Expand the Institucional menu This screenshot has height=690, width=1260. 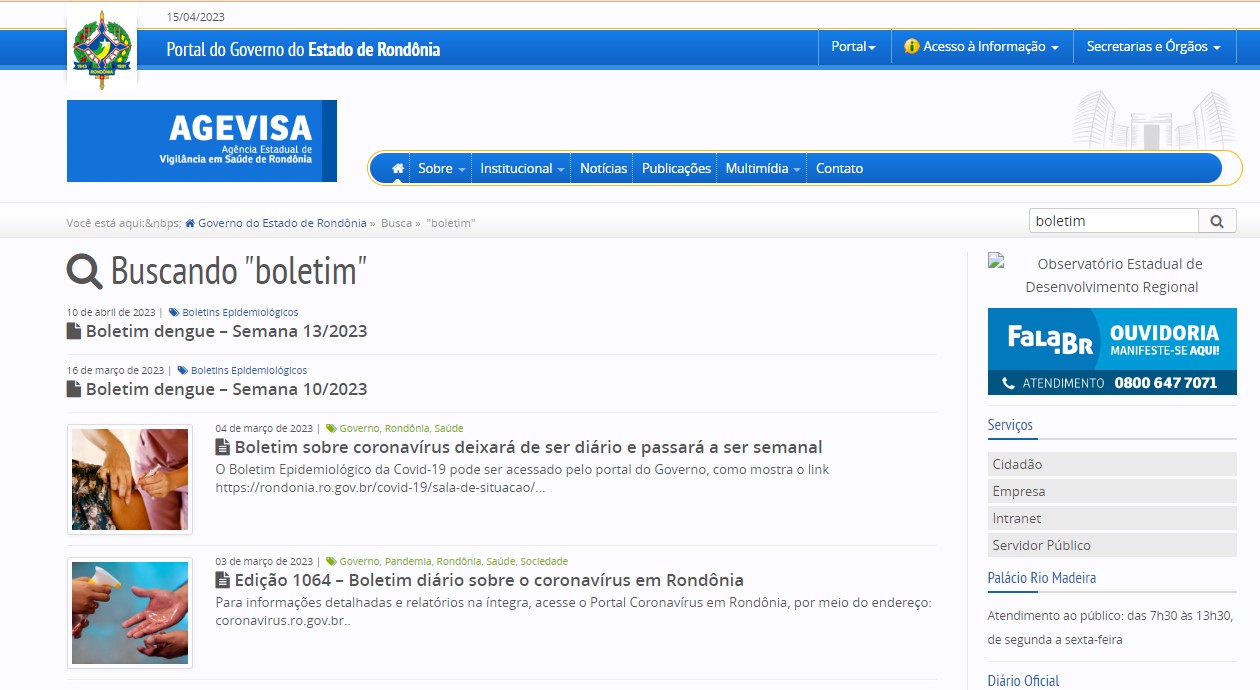522,169
